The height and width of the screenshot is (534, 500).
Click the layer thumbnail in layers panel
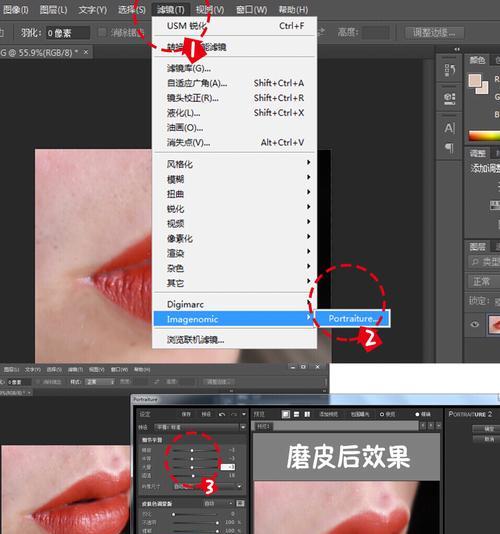click(x=495, y=325)
